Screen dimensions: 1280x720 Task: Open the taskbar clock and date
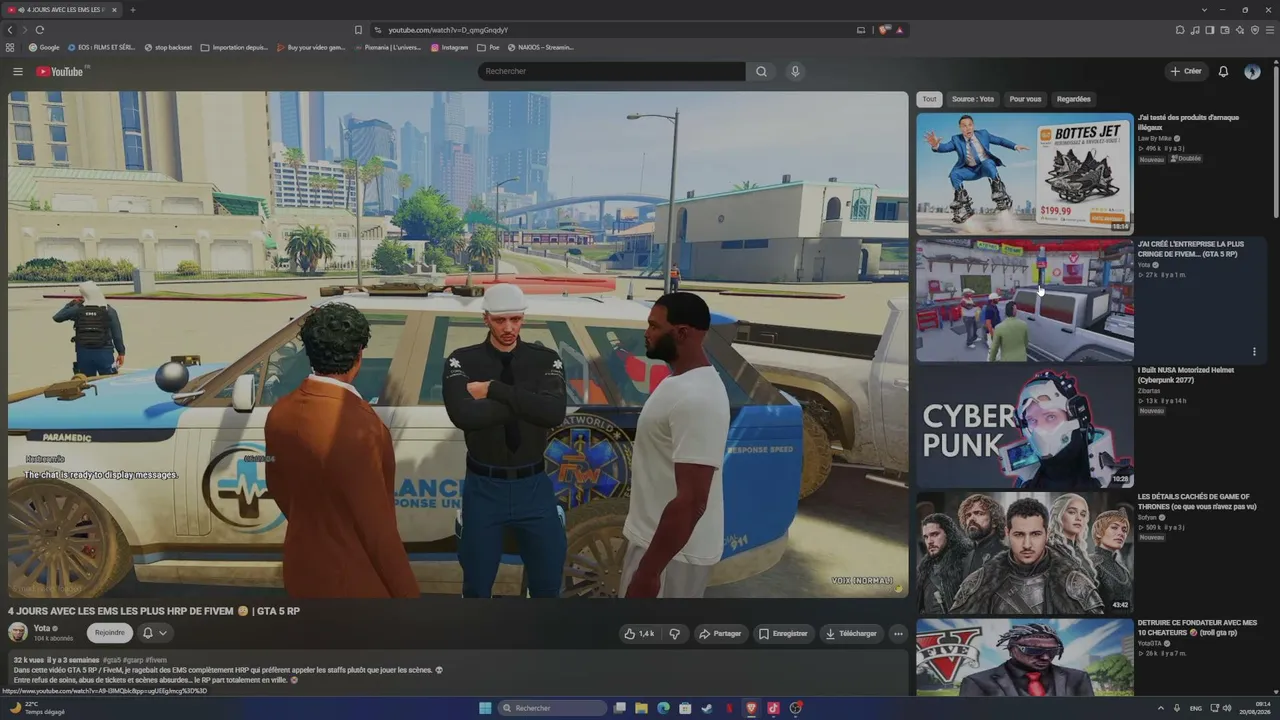pos(1253,708)
